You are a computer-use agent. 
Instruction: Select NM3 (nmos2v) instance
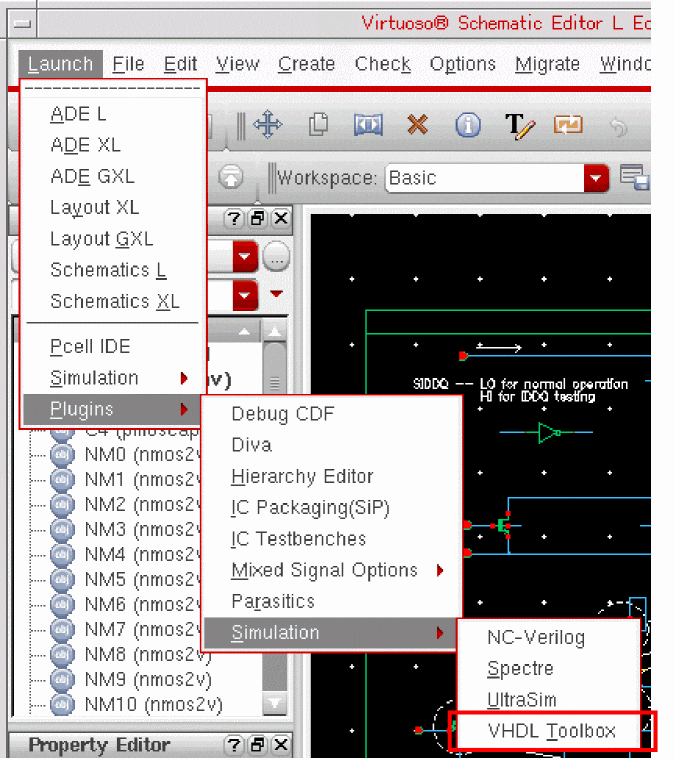coord(143,529)
